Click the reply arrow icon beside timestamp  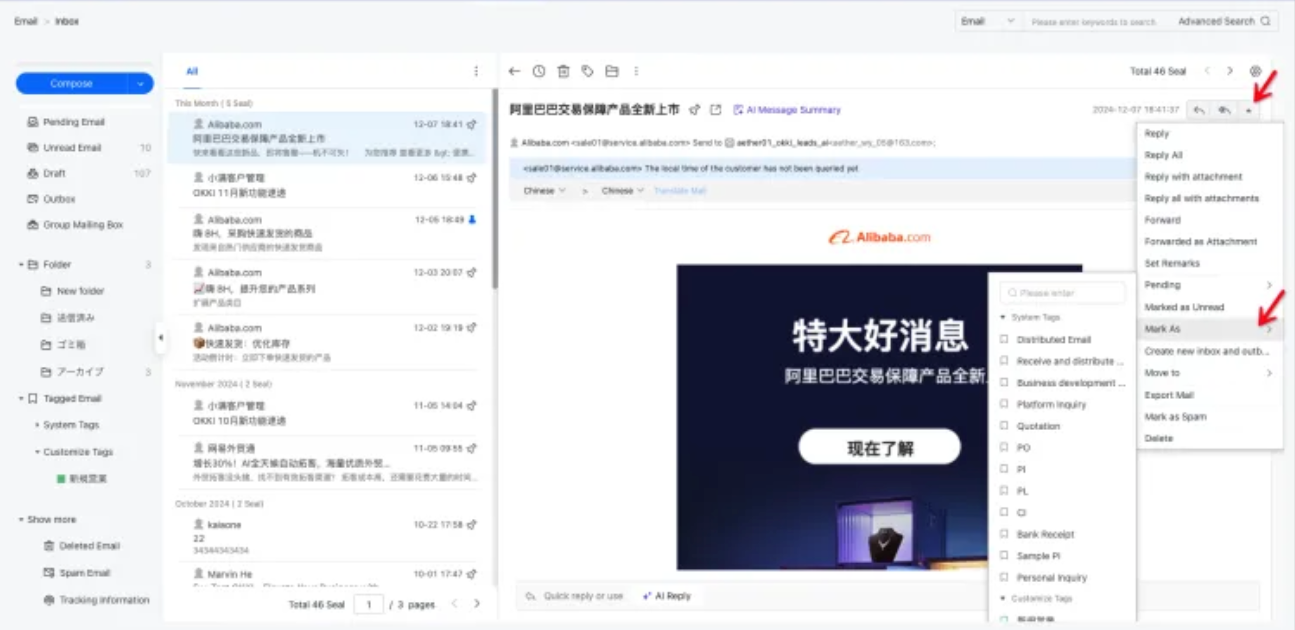[1199, 110]
